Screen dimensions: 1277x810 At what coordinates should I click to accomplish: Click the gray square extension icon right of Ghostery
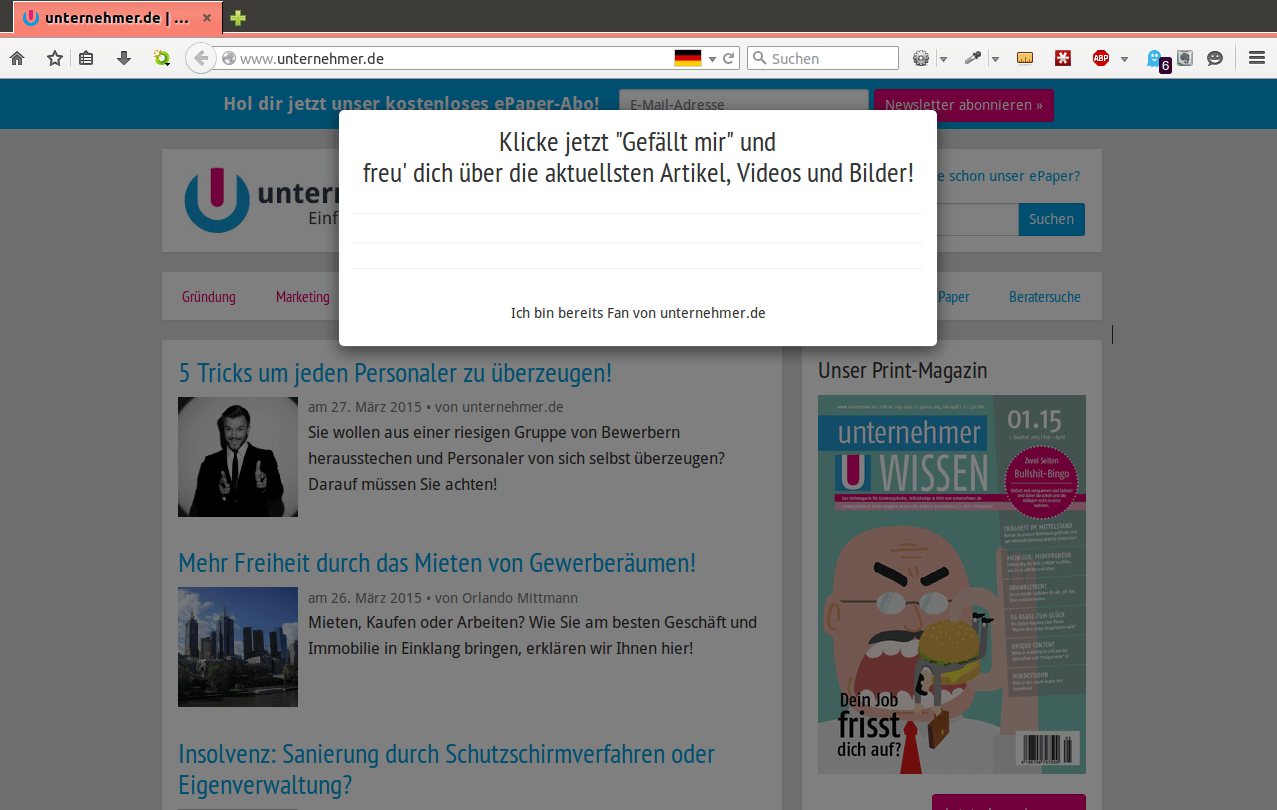coord(1185,59)
